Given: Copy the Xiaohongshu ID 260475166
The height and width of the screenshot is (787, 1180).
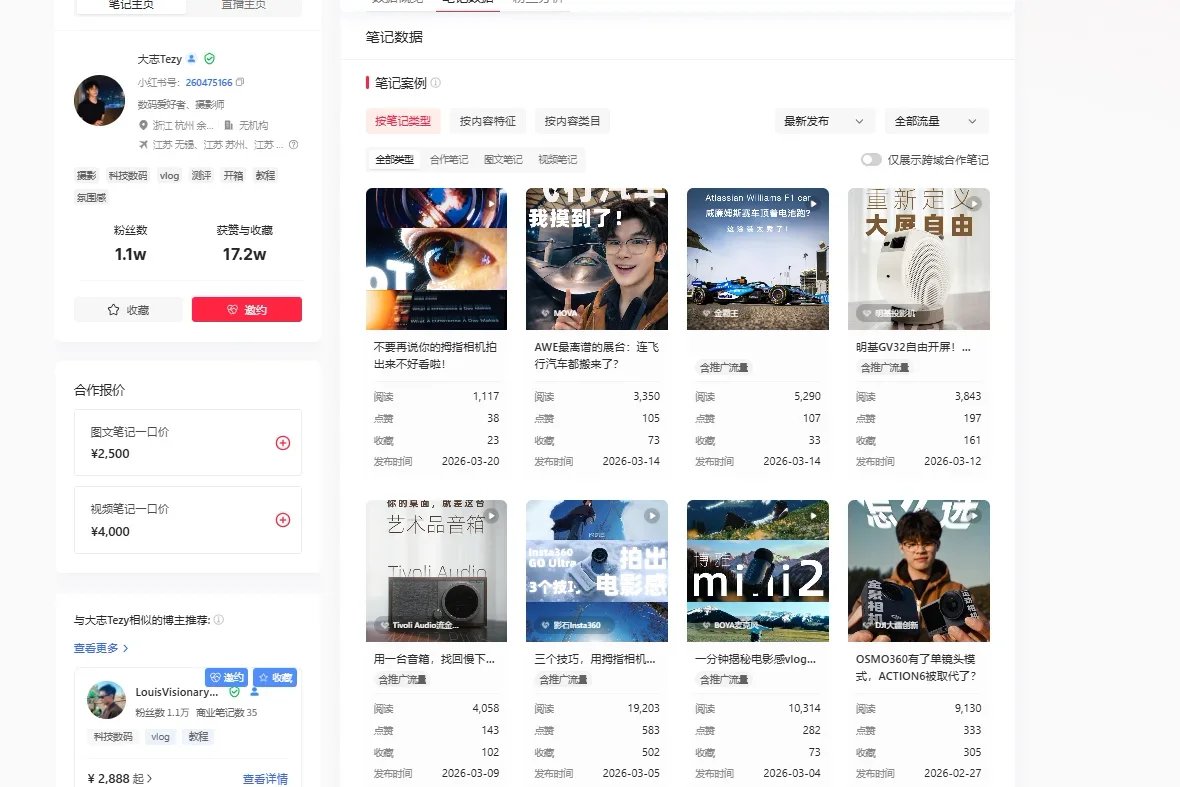Looking at the screenshot, I should 240,82.
